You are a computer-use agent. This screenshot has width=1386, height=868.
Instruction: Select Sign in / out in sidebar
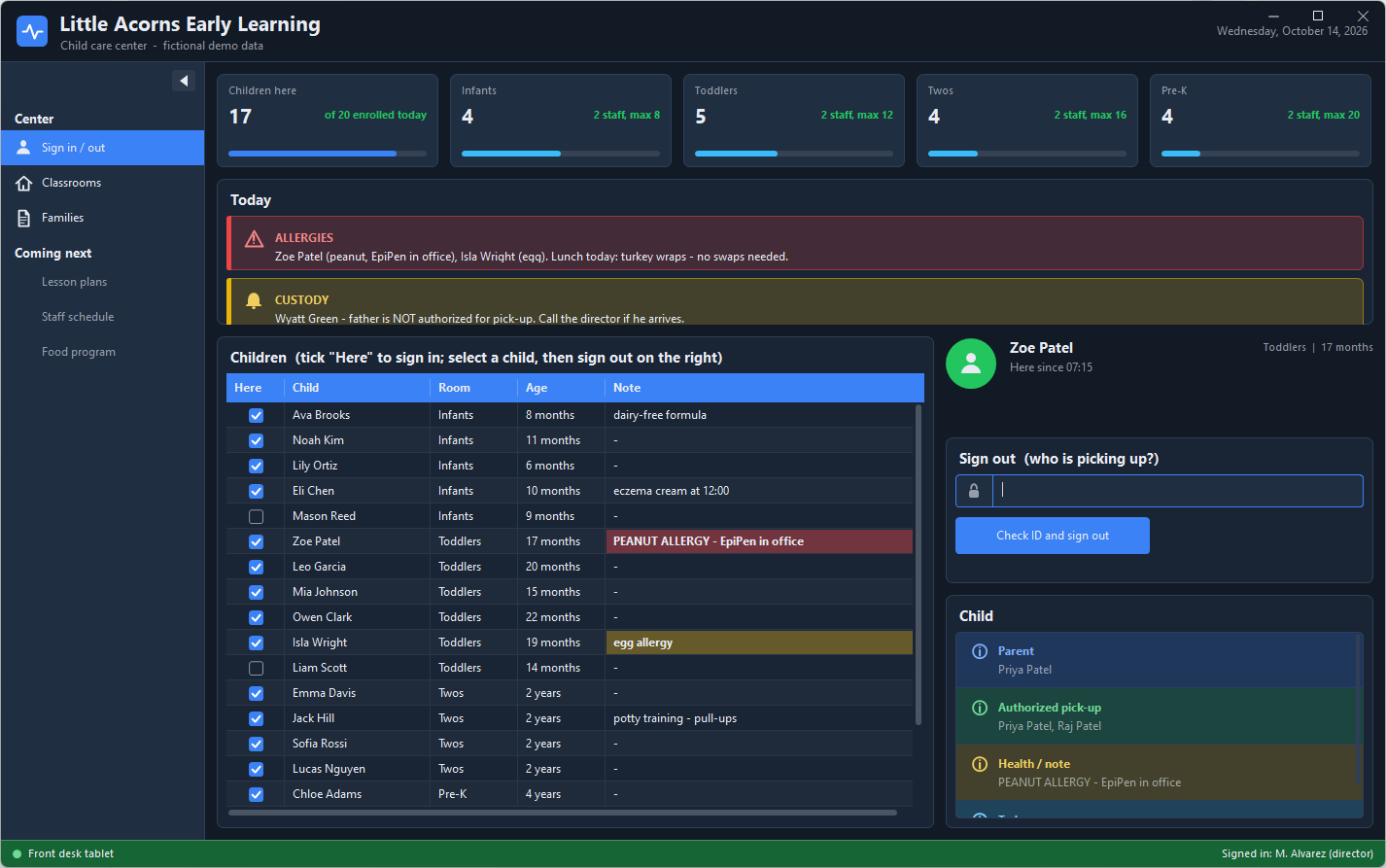click(103, 148)
